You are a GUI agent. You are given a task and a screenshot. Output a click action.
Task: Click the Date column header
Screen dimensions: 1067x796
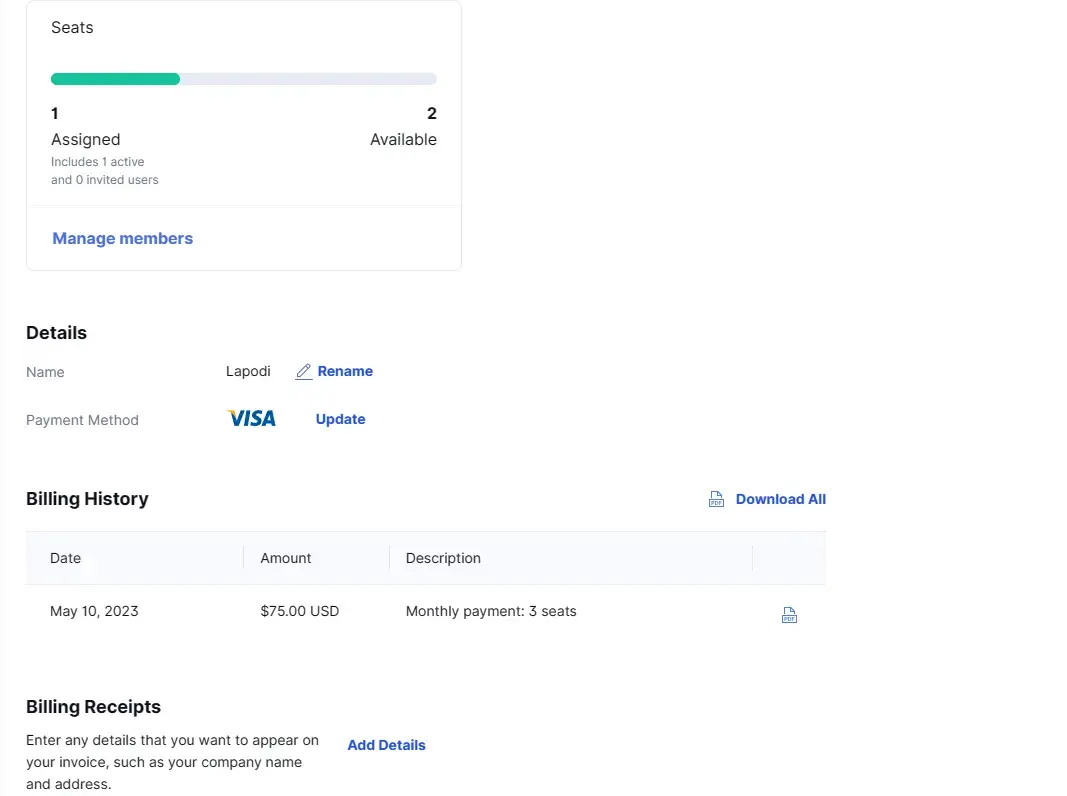65,558
